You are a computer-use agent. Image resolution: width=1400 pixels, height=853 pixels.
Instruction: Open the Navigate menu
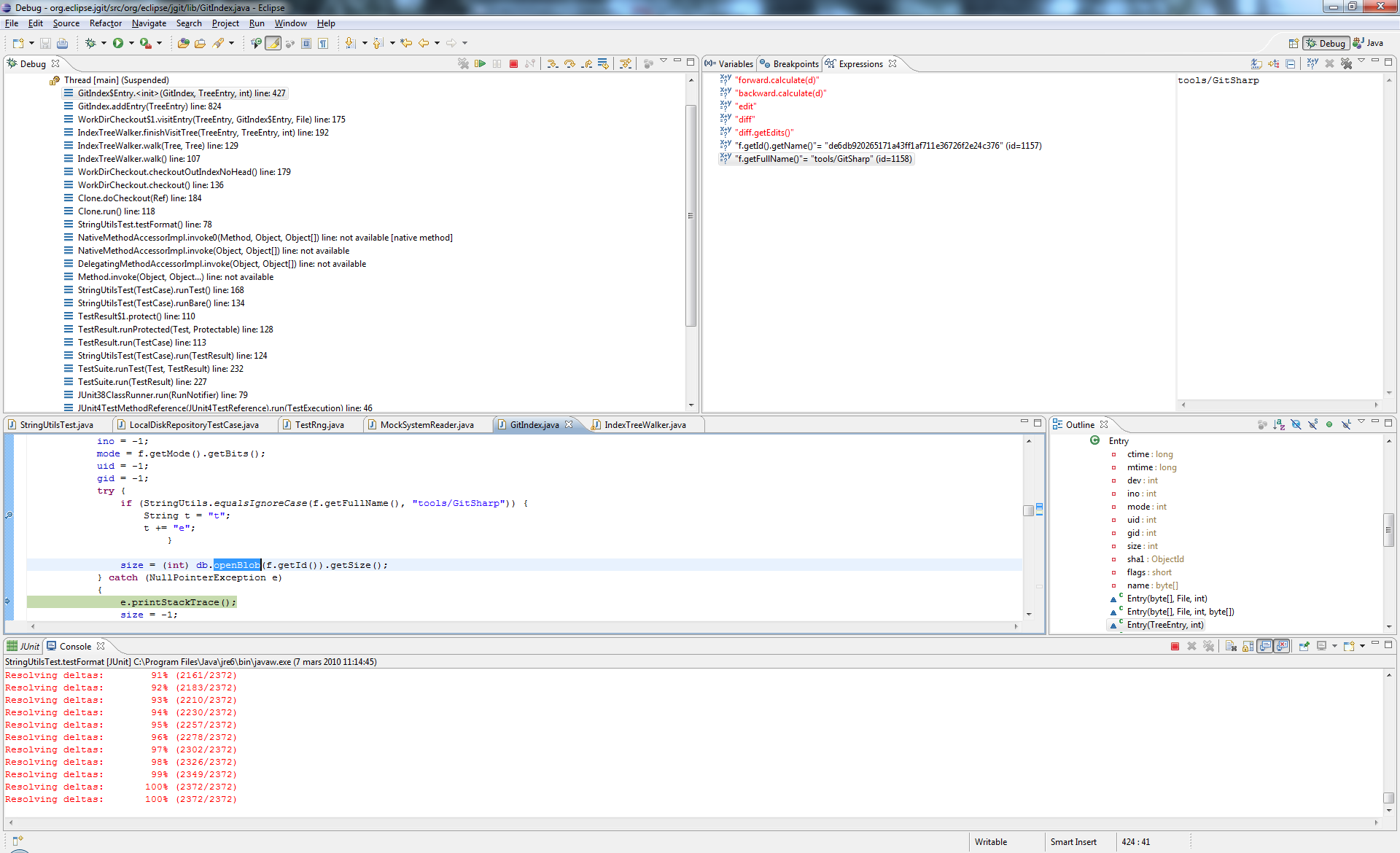[149, 23]
